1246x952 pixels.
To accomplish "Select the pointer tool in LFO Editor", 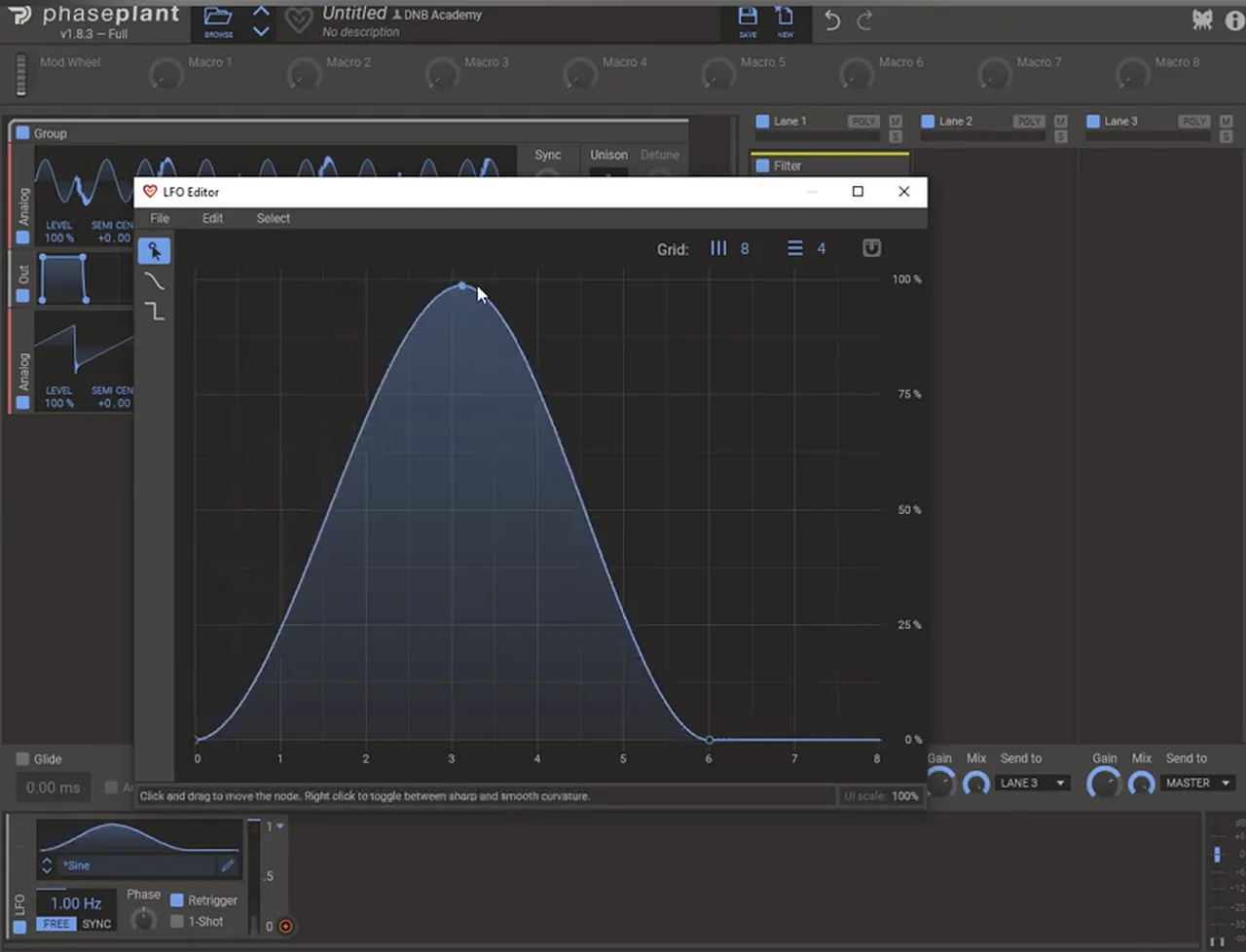I will coord(154,251).
